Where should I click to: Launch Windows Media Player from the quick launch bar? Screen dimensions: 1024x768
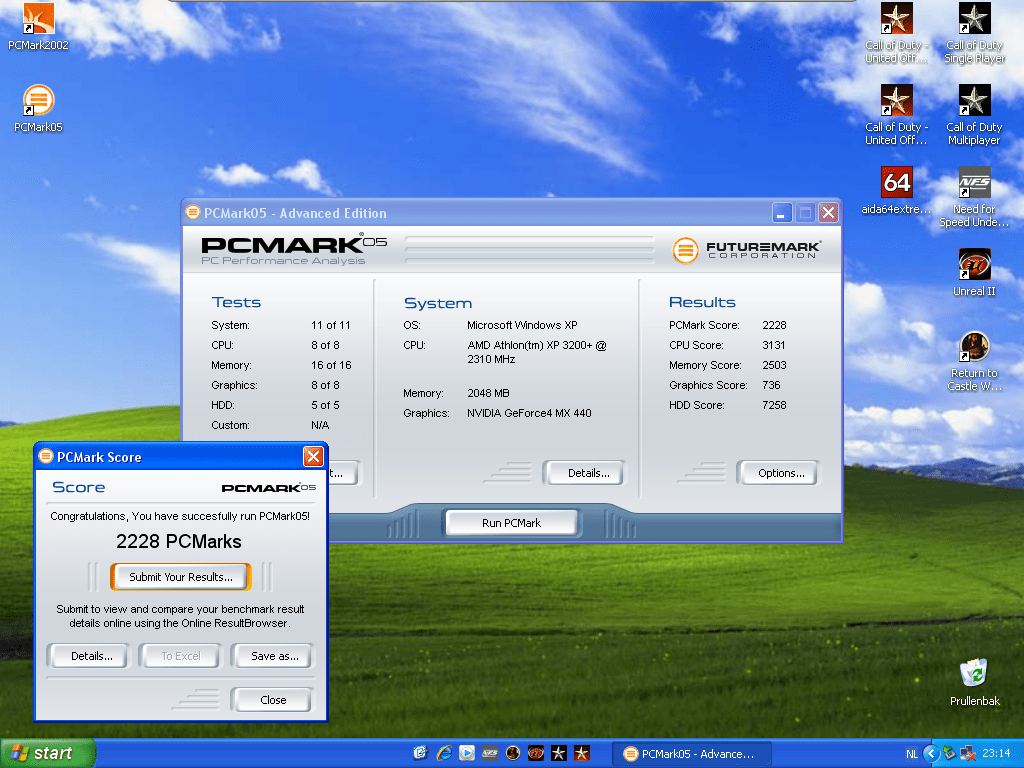click(x=467, y=753)
